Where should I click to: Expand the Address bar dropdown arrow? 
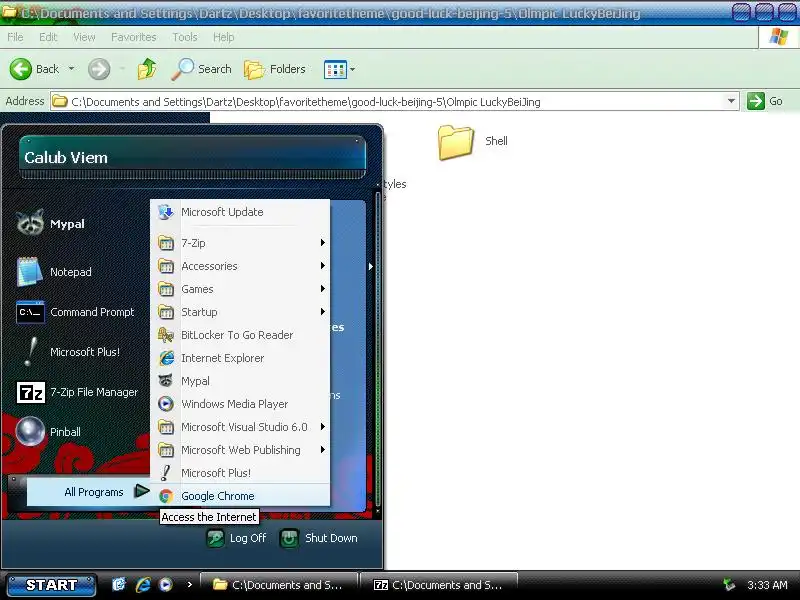click(x=731, y=101)
